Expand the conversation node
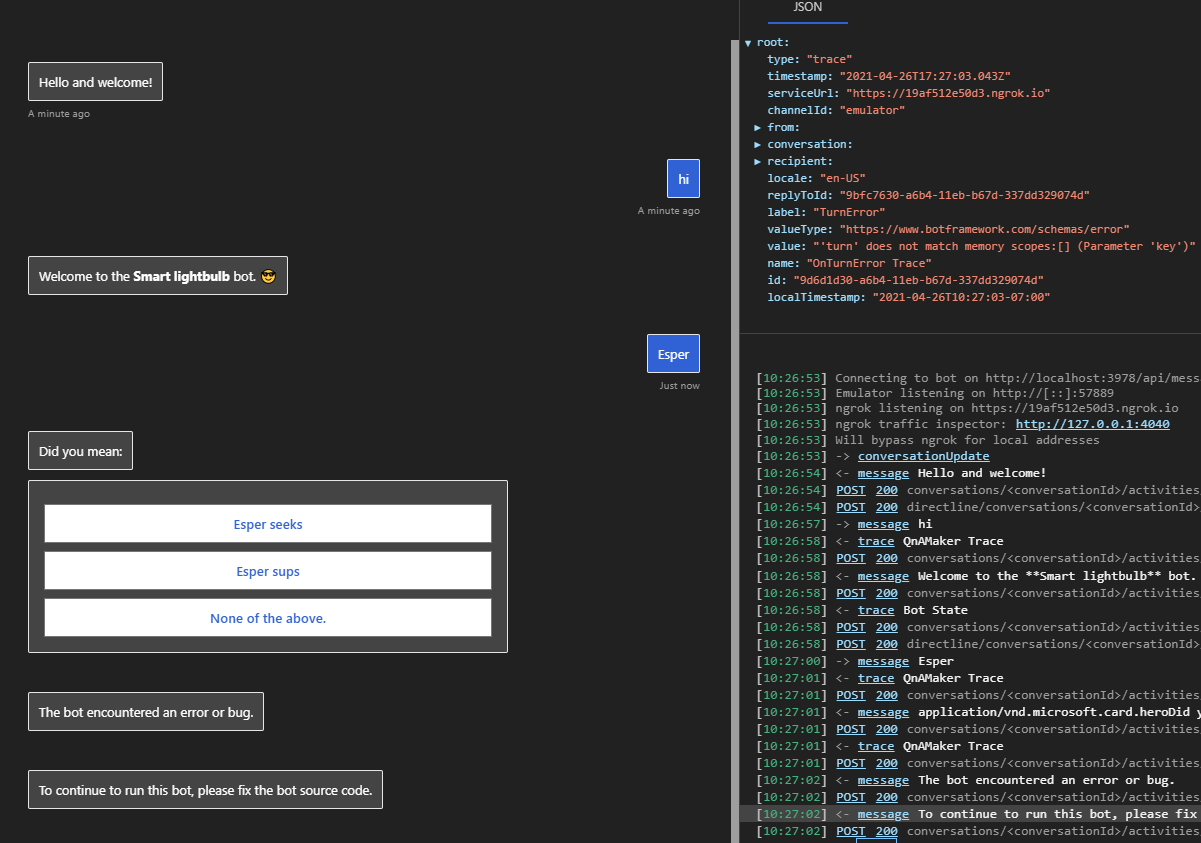Image resolution: width=1201 pixels, height=843 pixels. click(x=757, y=143)
